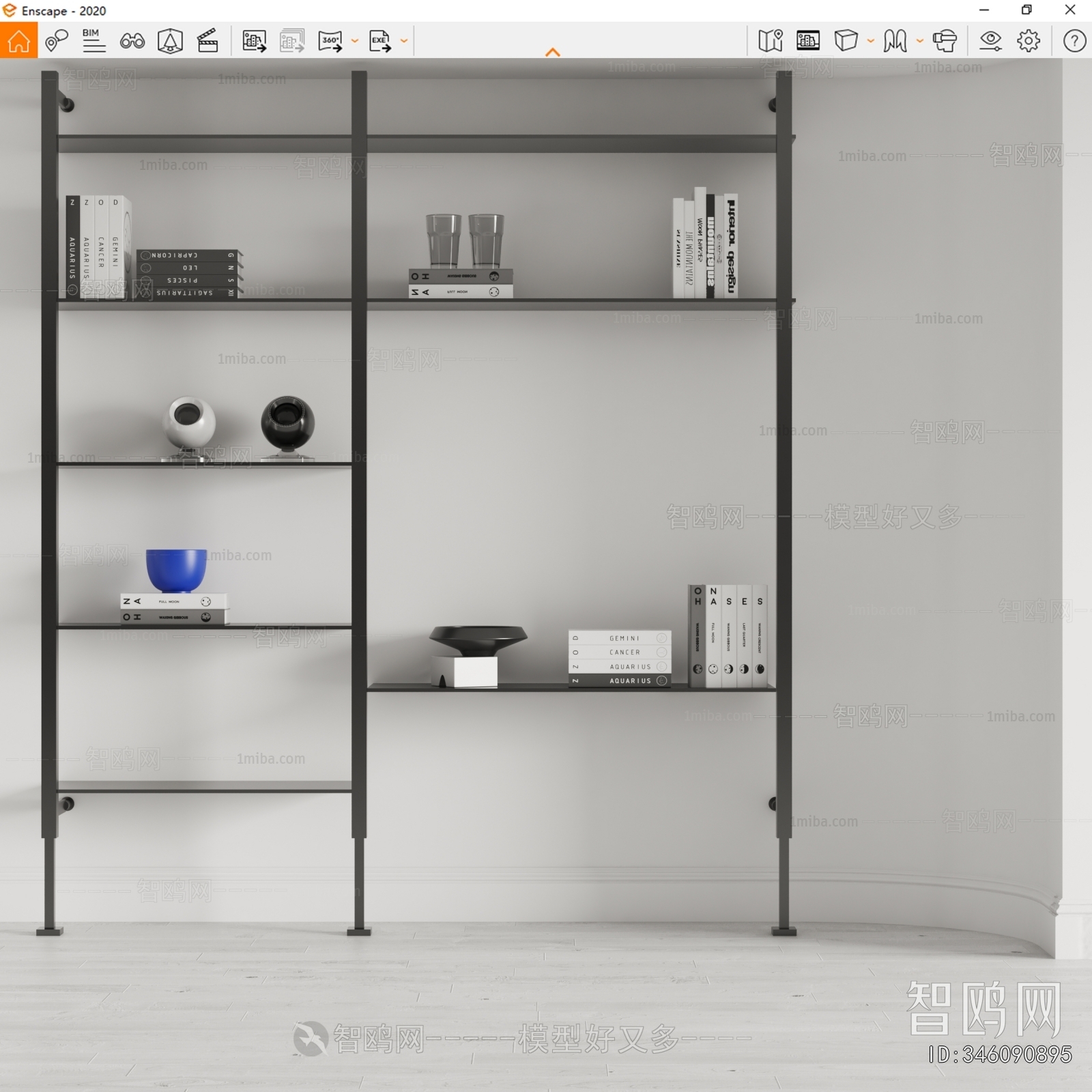1092x1092 pixels.
Task: Enable VR headset mode
Action: click(945, 41)
